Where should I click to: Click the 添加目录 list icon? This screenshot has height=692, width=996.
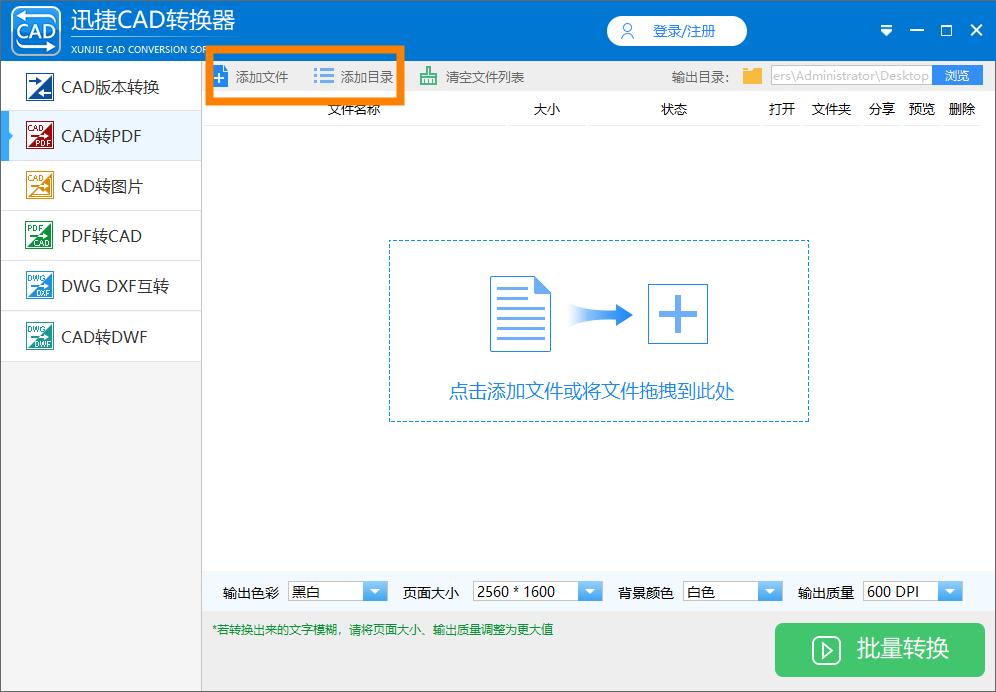[x=323, y=75]
